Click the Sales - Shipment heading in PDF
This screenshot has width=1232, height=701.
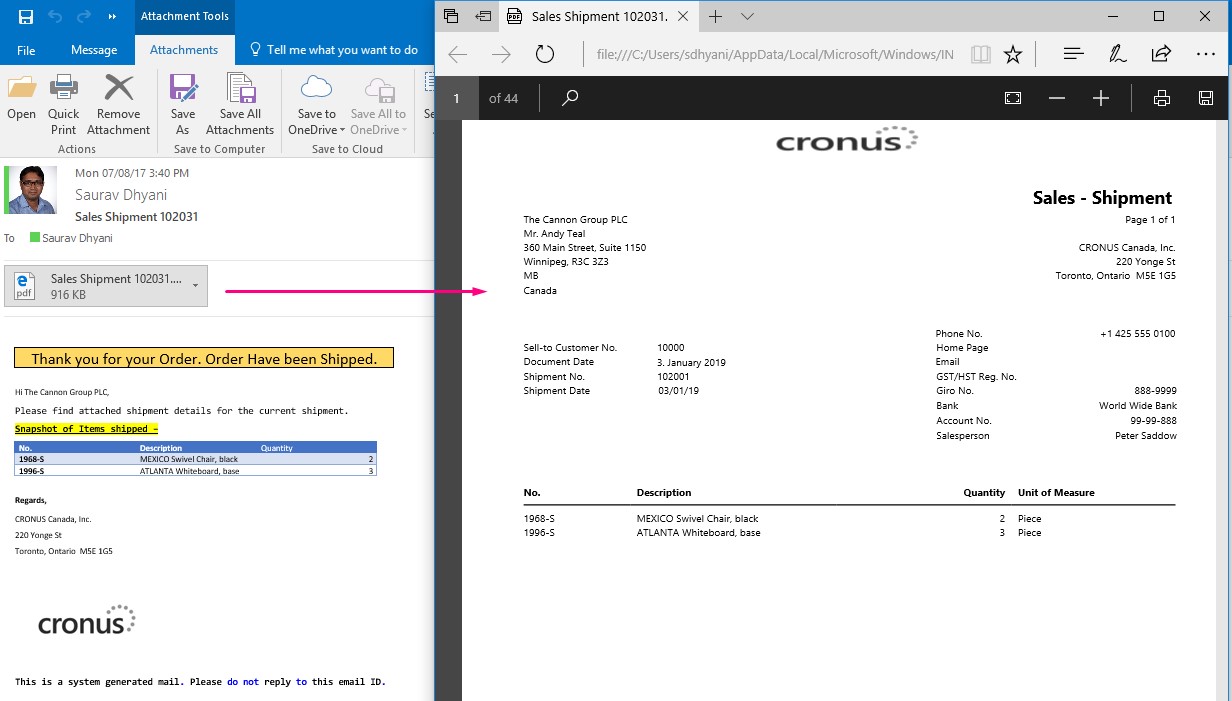[1102, 198]
